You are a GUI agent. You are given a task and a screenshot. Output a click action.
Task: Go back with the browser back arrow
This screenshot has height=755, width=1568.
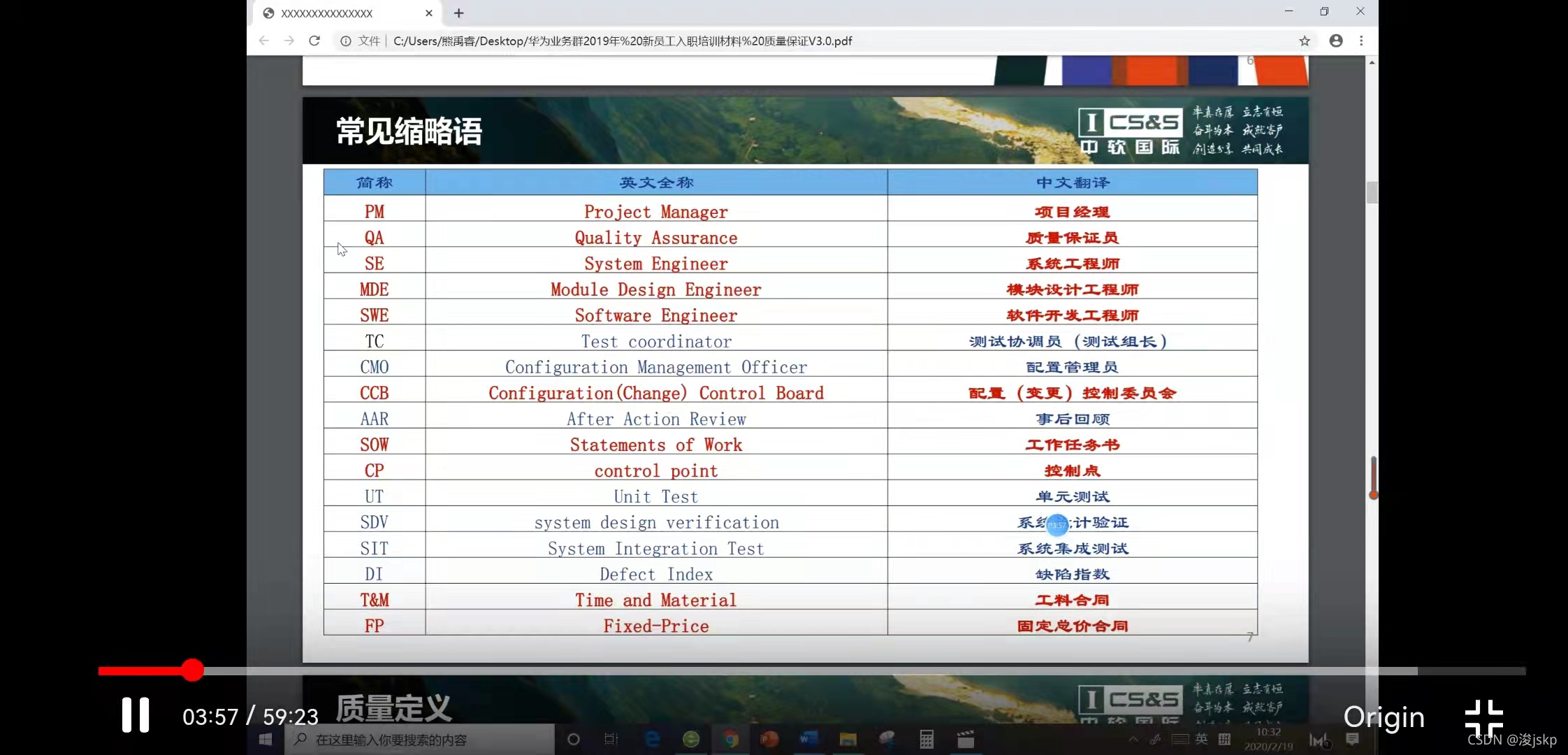point(263,41)
